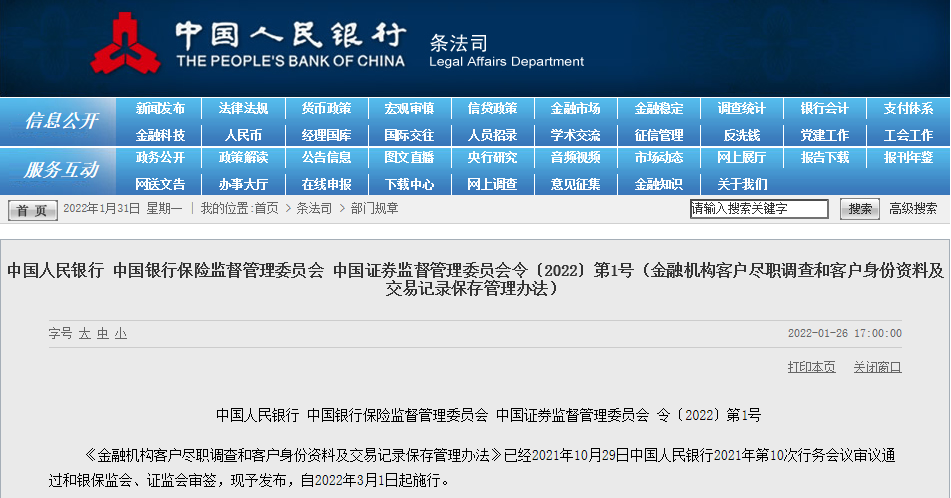
Task: Open 政务公开 menu item
Action: tap(160, 158)
